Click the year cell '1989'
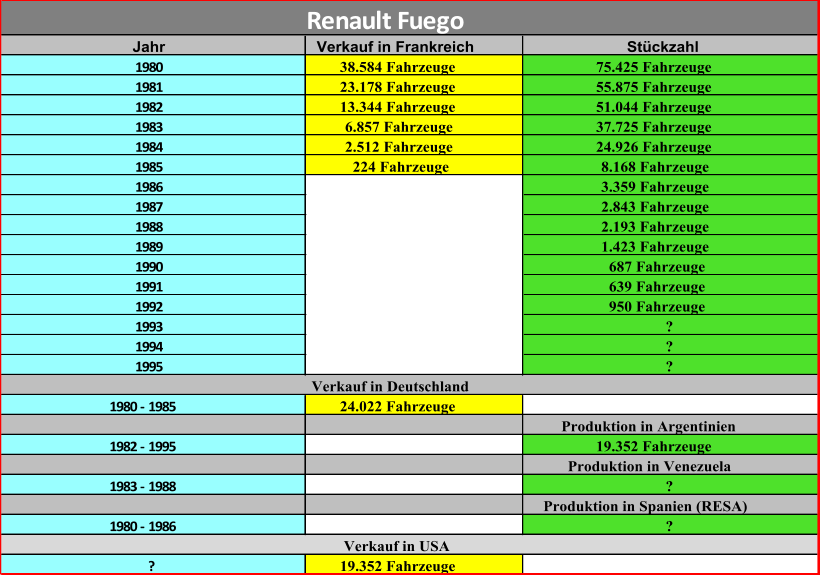The height and width of the screenshot is (575, 820). point(153,245)
